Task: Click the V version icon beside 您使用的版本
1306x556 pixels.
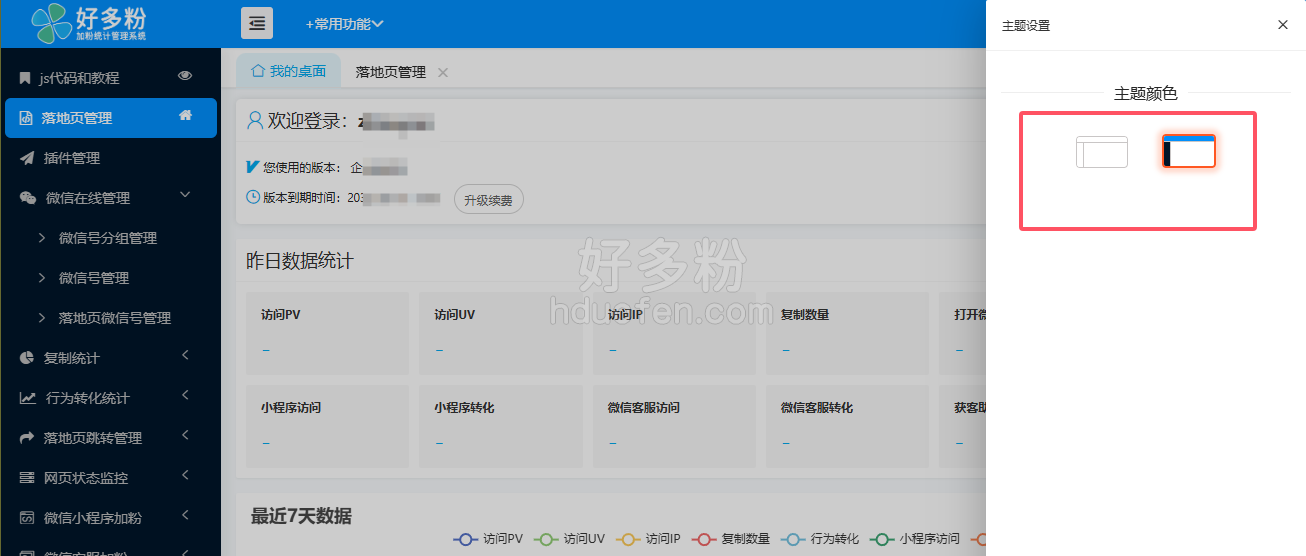Action: coord(252,167)
